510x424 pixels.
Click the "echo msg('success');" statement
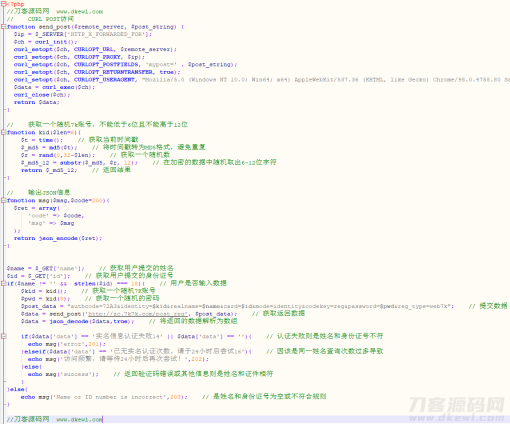[x=63, y=374]
